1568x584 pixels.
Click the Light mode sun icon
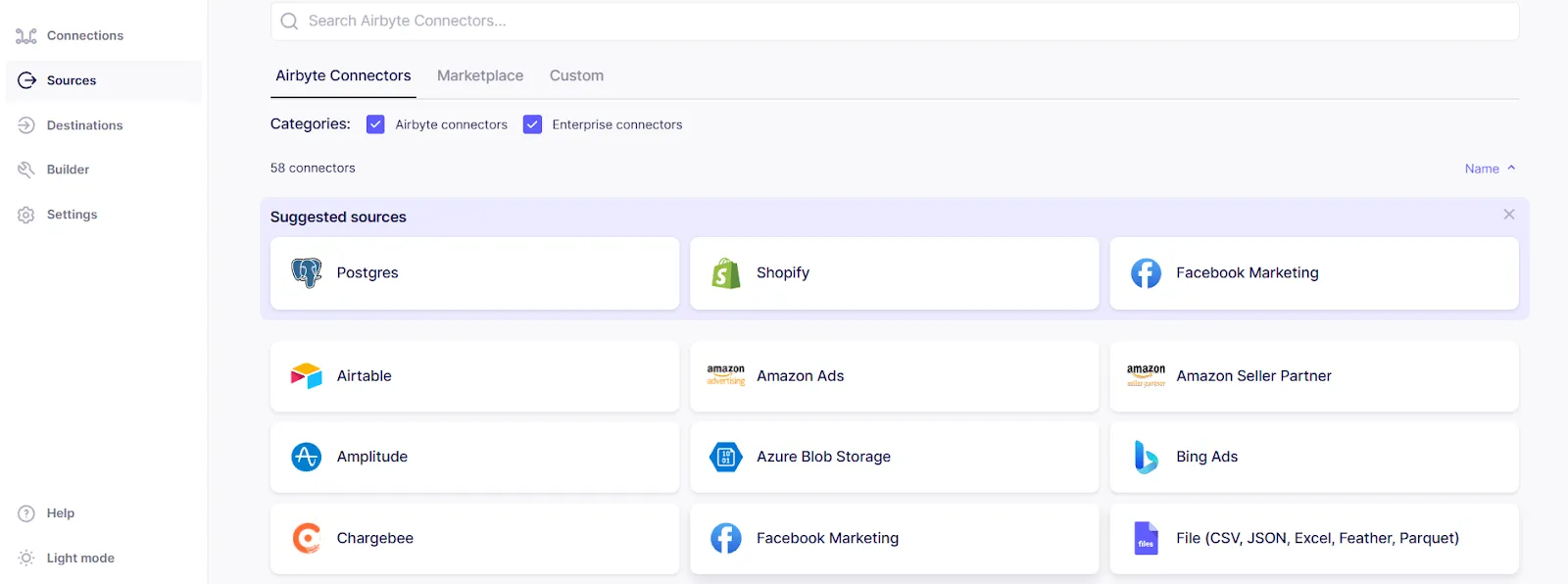(26, 558)
